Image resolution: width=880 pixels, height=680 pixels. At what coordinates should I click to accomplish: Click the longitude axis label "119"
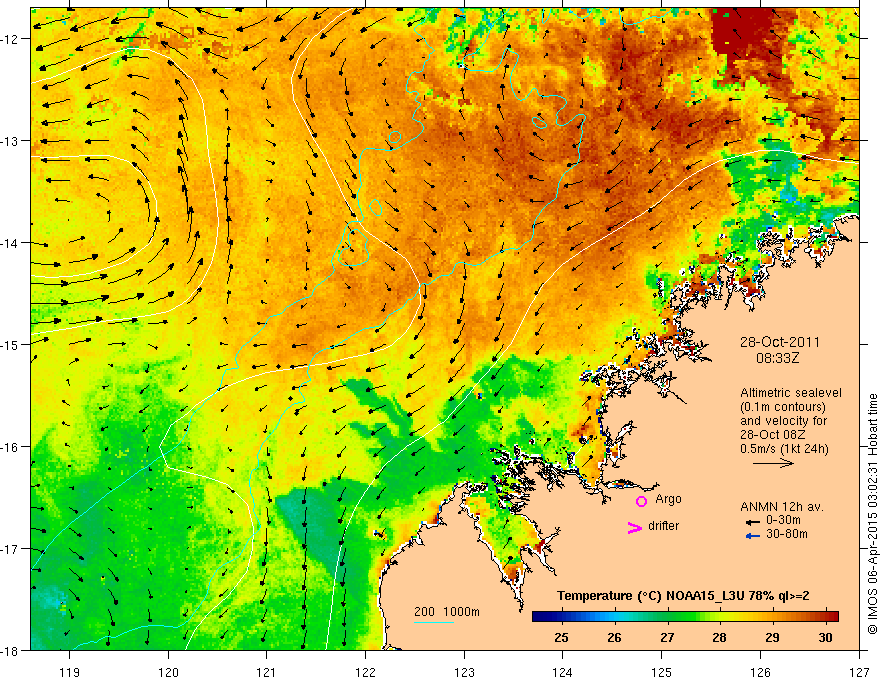[x=70, y=672]
